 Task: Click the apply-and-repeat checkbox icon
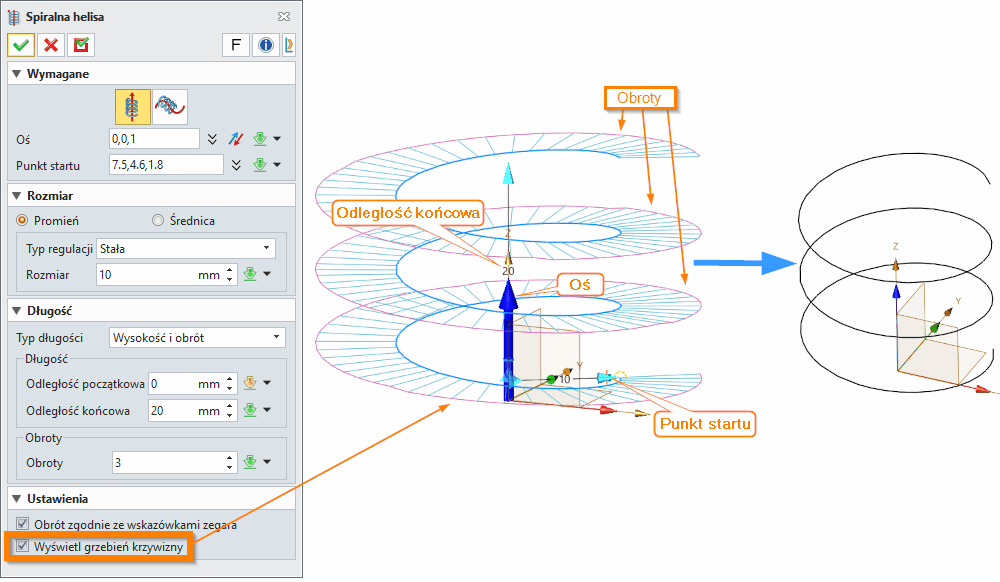(x=81, y=45)
